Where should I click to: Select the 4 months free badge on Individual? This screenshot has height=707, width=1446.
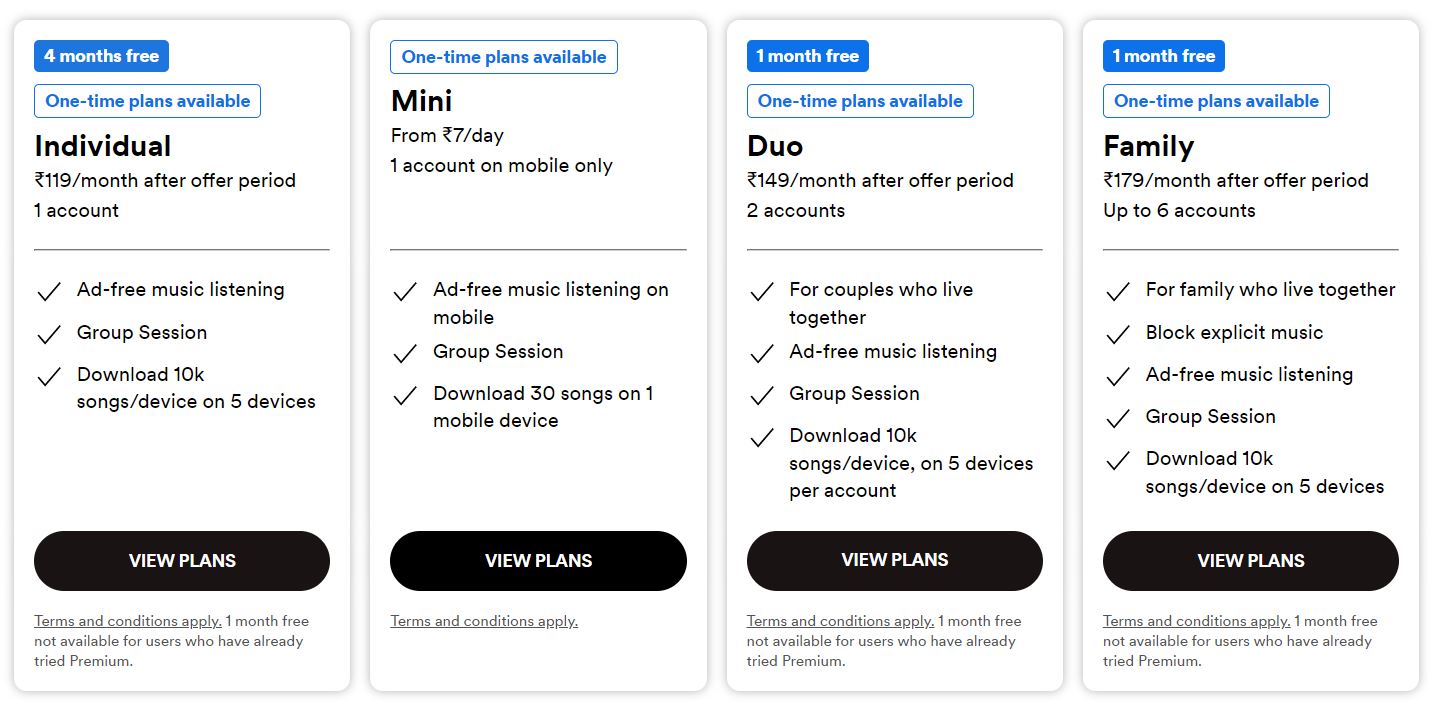(x=101, y=56)
